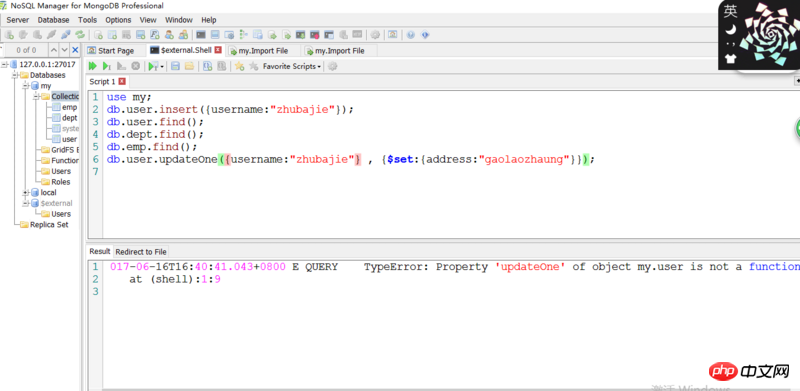Close the search bar with the blue X
Viewport: 800px width, 391px height.
click(75, 50)
